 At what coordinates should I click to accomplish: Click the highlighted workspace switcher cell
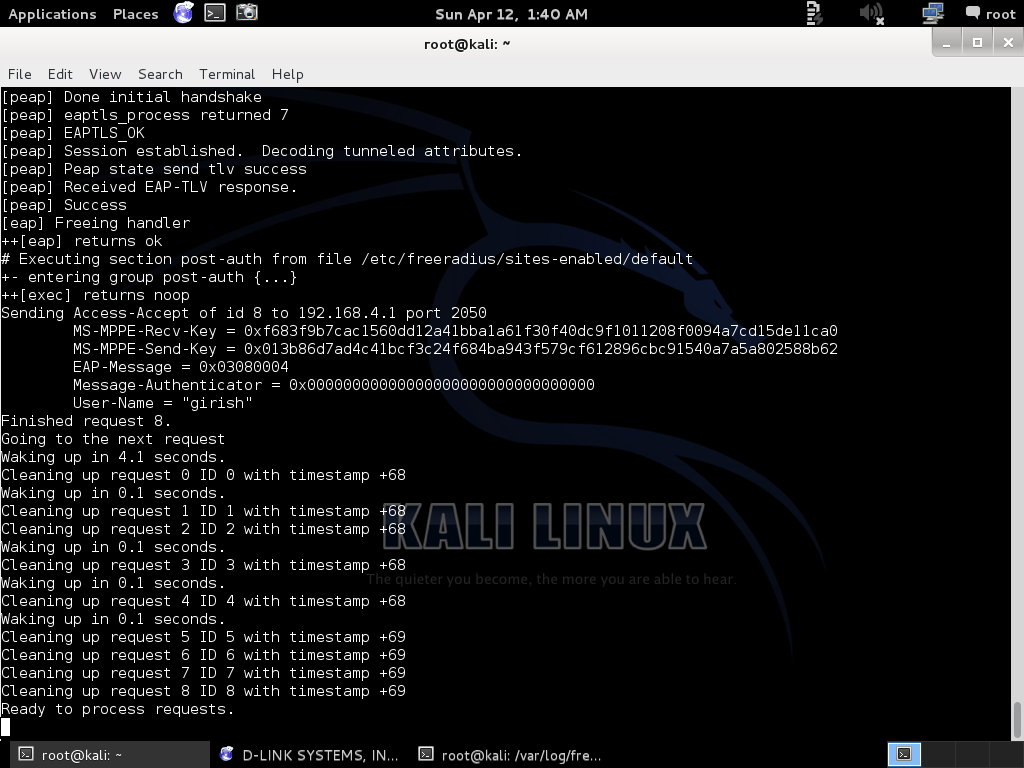click(x=904, y=754)
